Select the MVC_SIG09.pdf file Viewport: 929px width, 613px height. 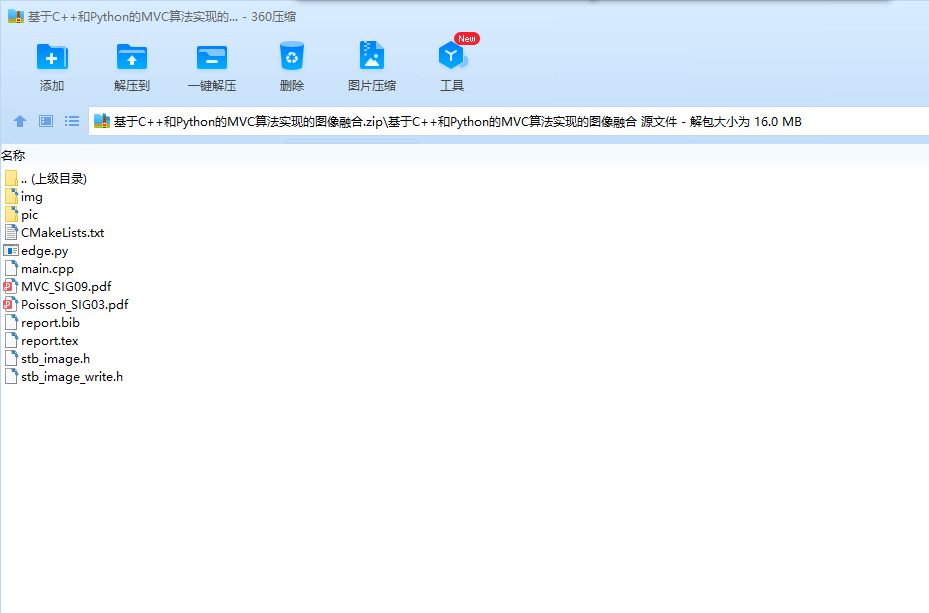pos(58,287)
